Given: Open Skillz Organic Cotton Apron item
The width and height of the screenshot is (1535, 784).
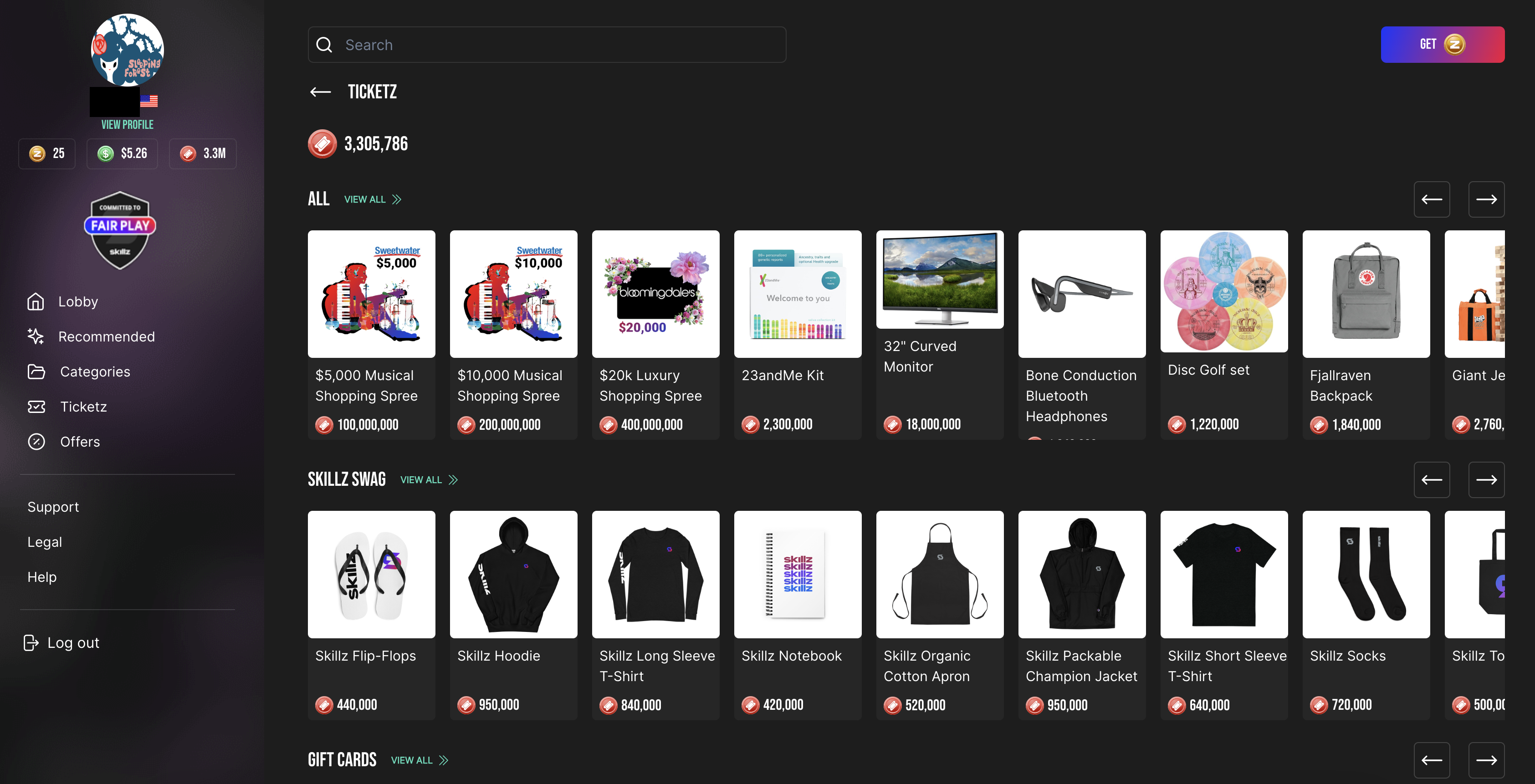Looking at the screenshot, I should point(940,616).
